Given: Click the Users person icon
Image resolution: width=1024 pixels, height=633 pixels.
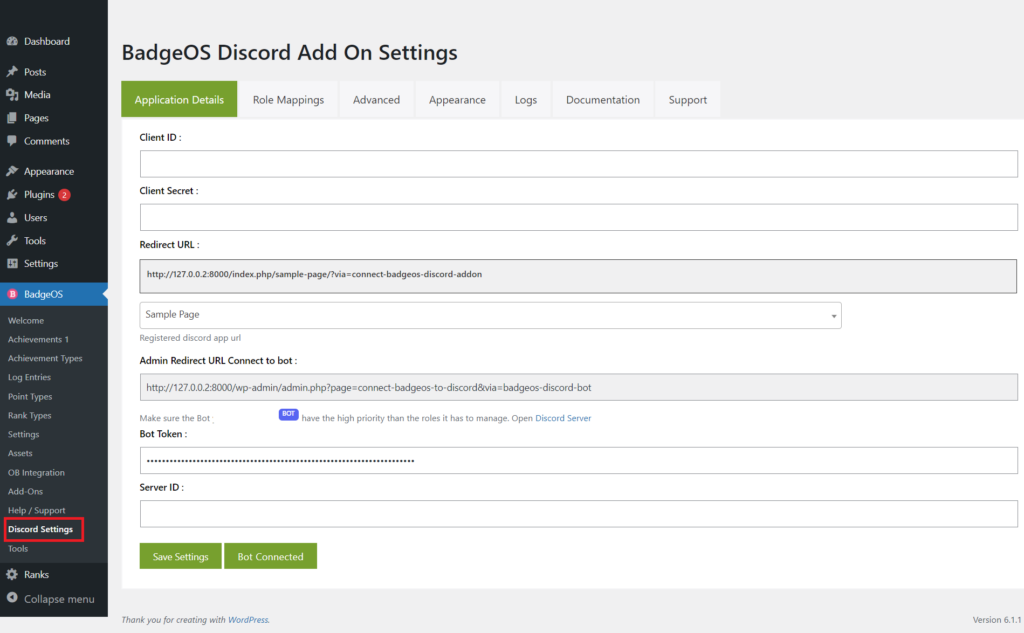Looking at the screenshot, I should pyautogui.click(x=12, y=218).
